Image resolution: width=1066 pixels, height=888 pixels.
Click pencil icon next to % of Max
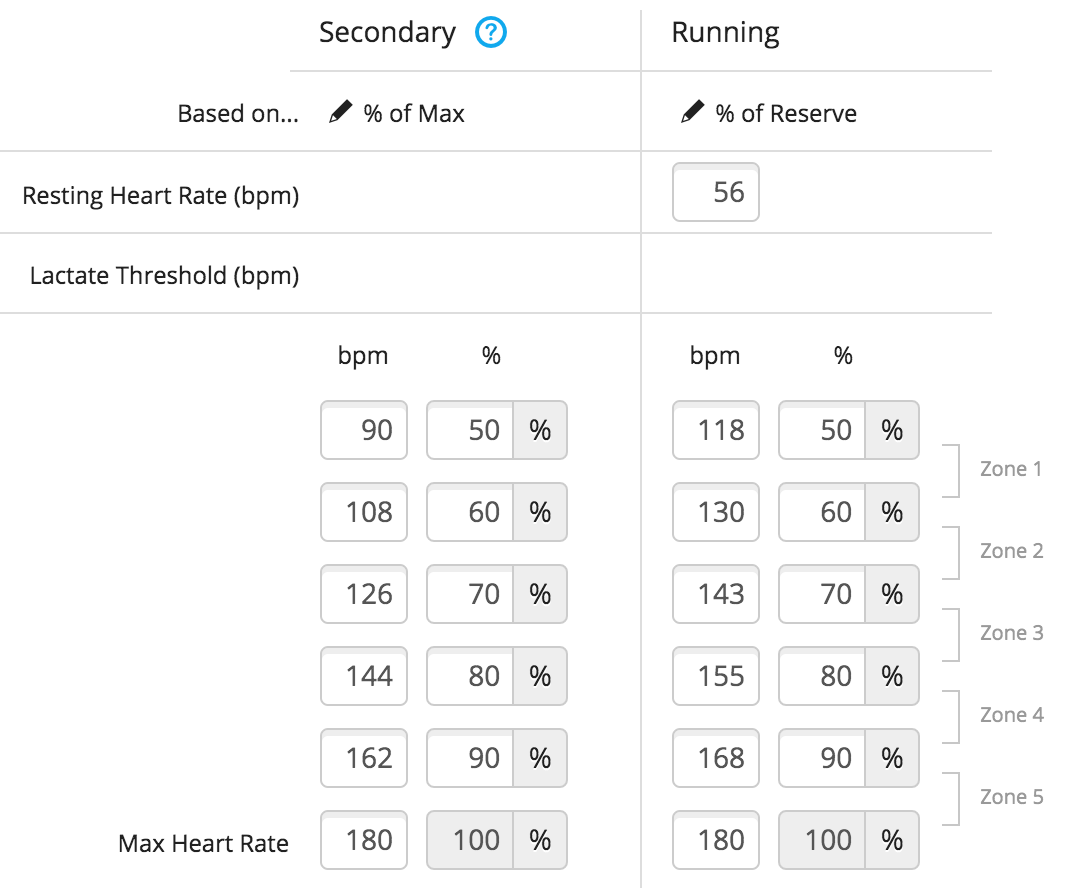[x=341, y=113]
